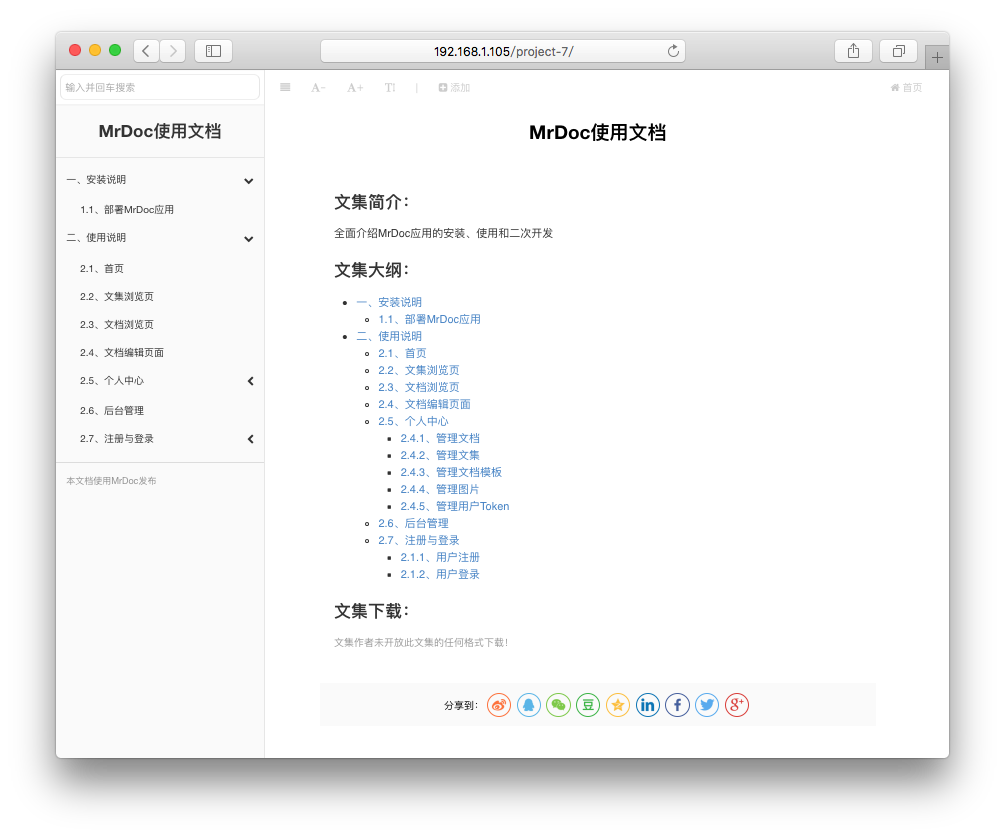
Task: Collapse the 一、安装说明 section chevron
Action: 249,181
